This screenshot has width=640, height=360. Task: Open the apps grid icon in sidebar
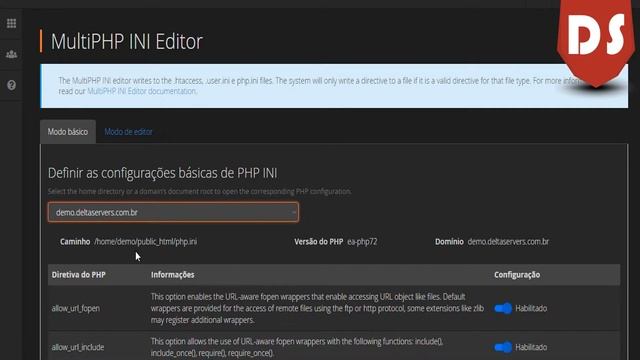tap(11, 24)
